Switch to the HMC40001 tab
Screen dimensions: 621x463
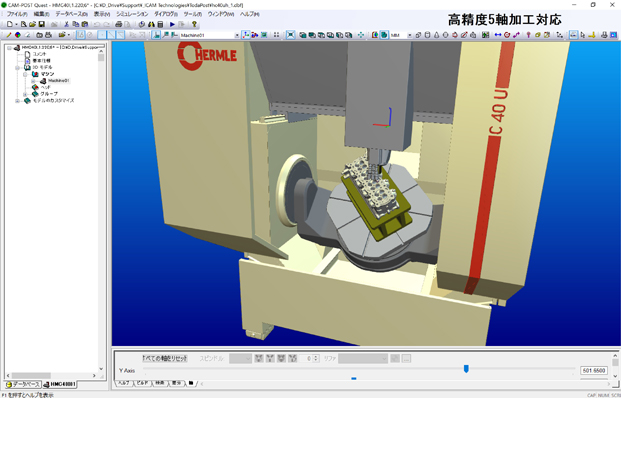pos(59,384)
